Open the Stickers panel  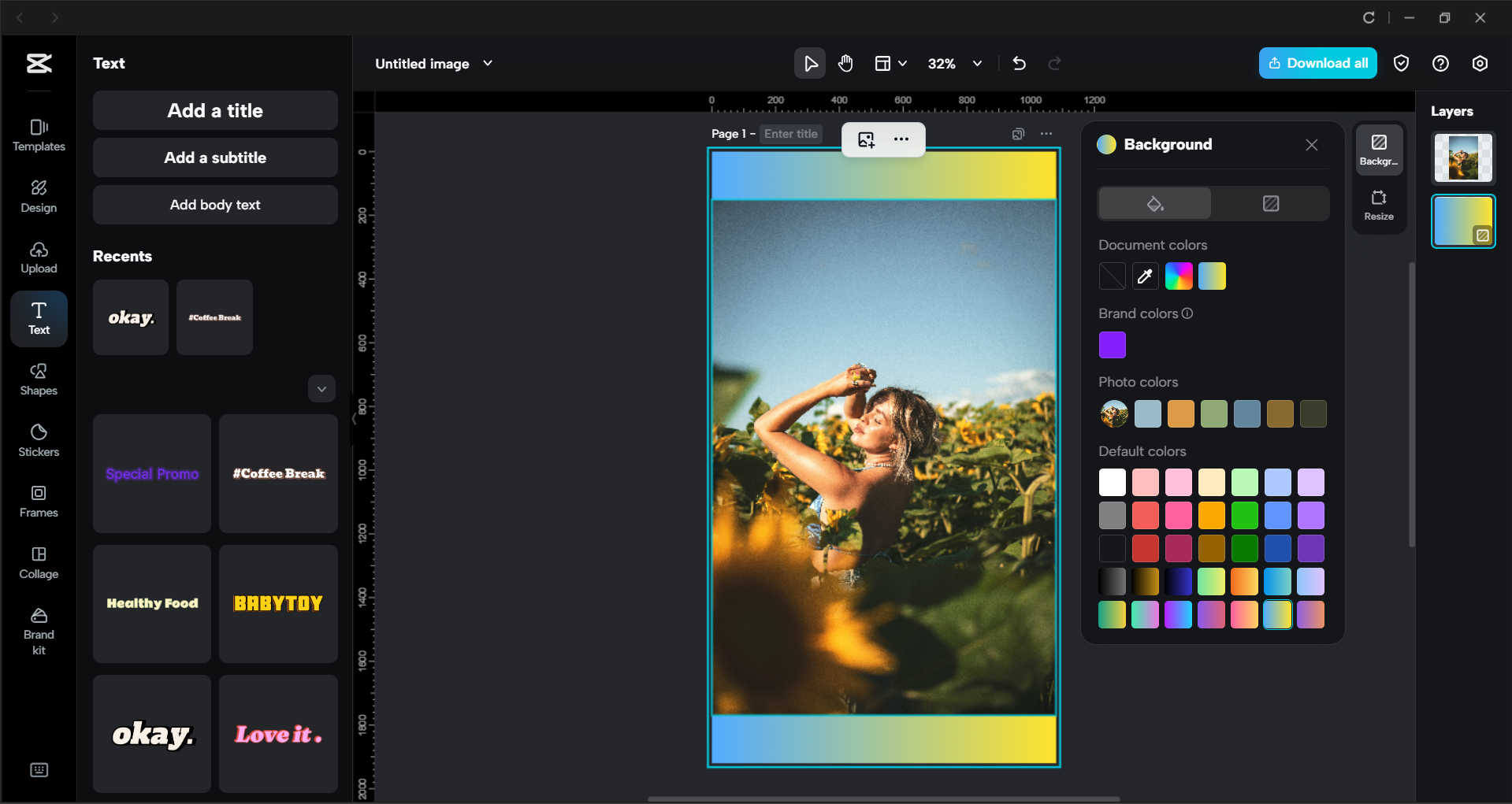click(39, 439)
